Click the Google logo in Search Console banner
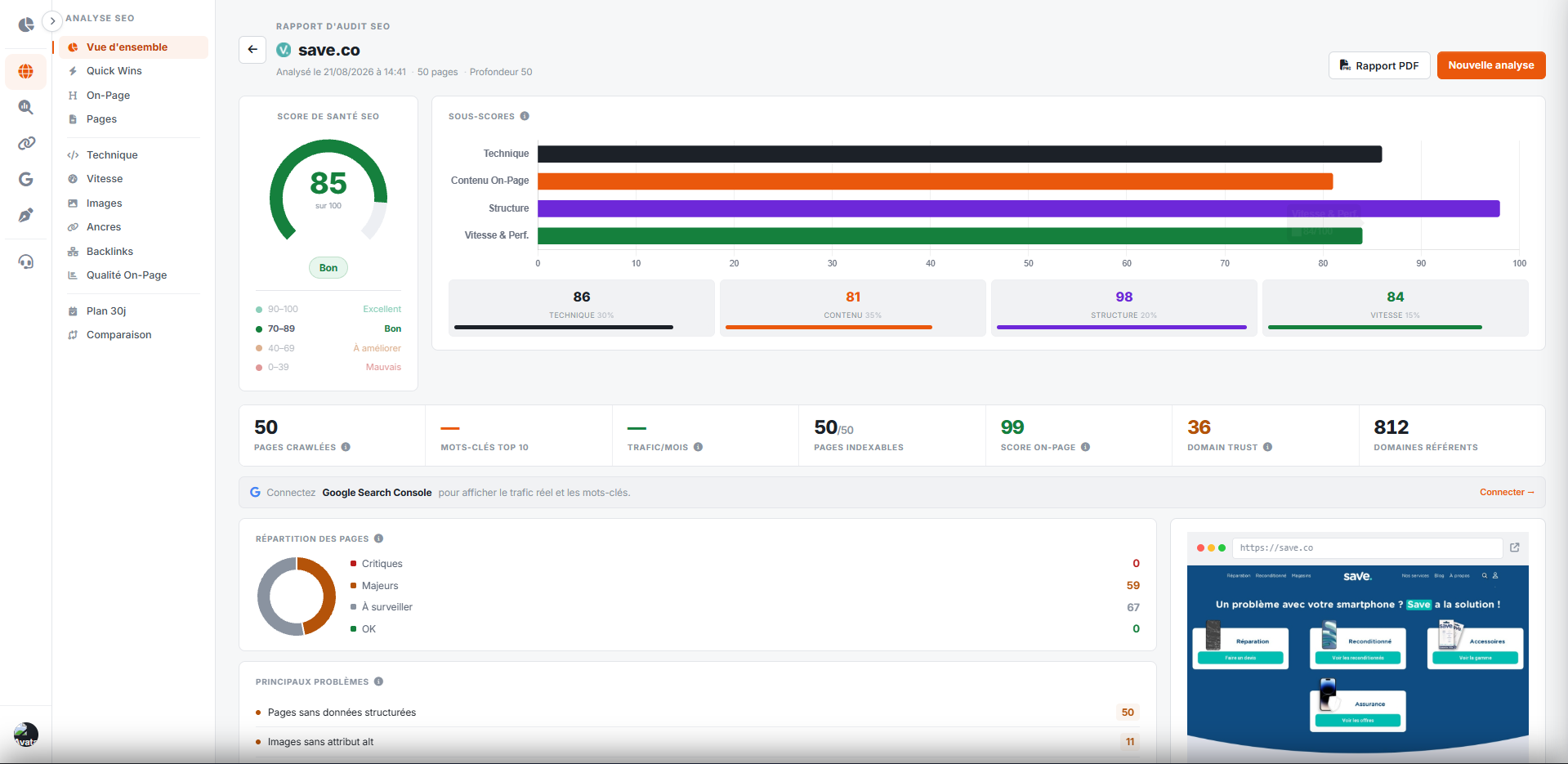1568x764 pixels. coord(255,493)
